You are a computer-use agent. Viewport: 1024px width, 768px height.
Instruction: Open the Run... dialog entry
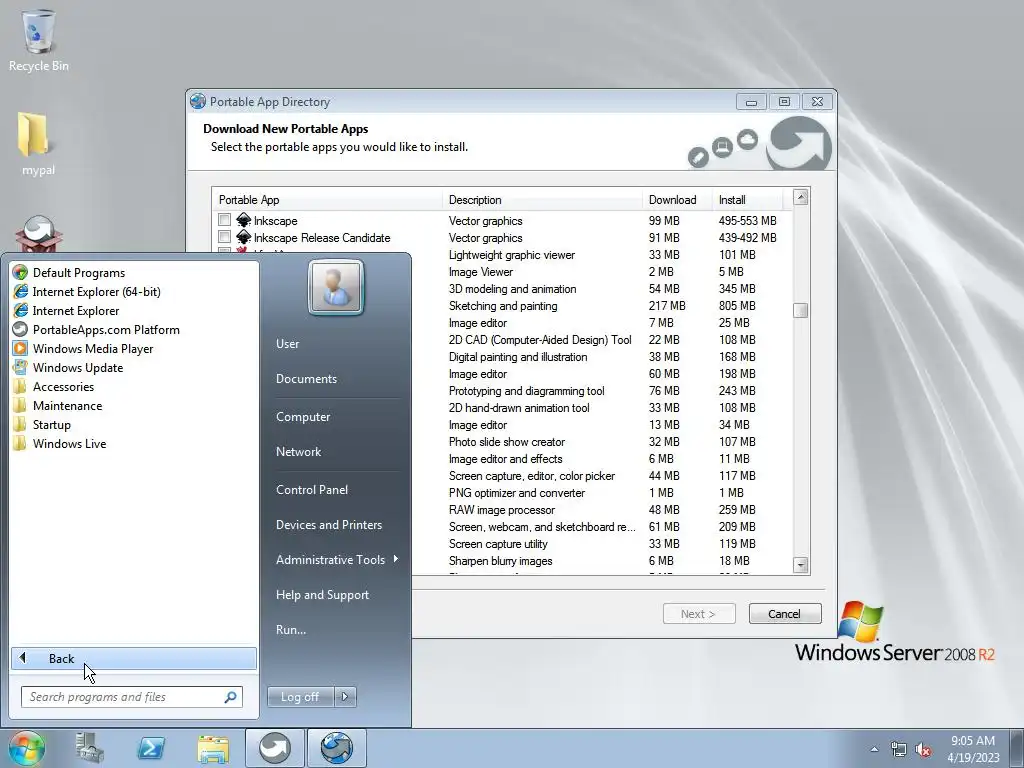pyautogui.click(x=291, y=630)
